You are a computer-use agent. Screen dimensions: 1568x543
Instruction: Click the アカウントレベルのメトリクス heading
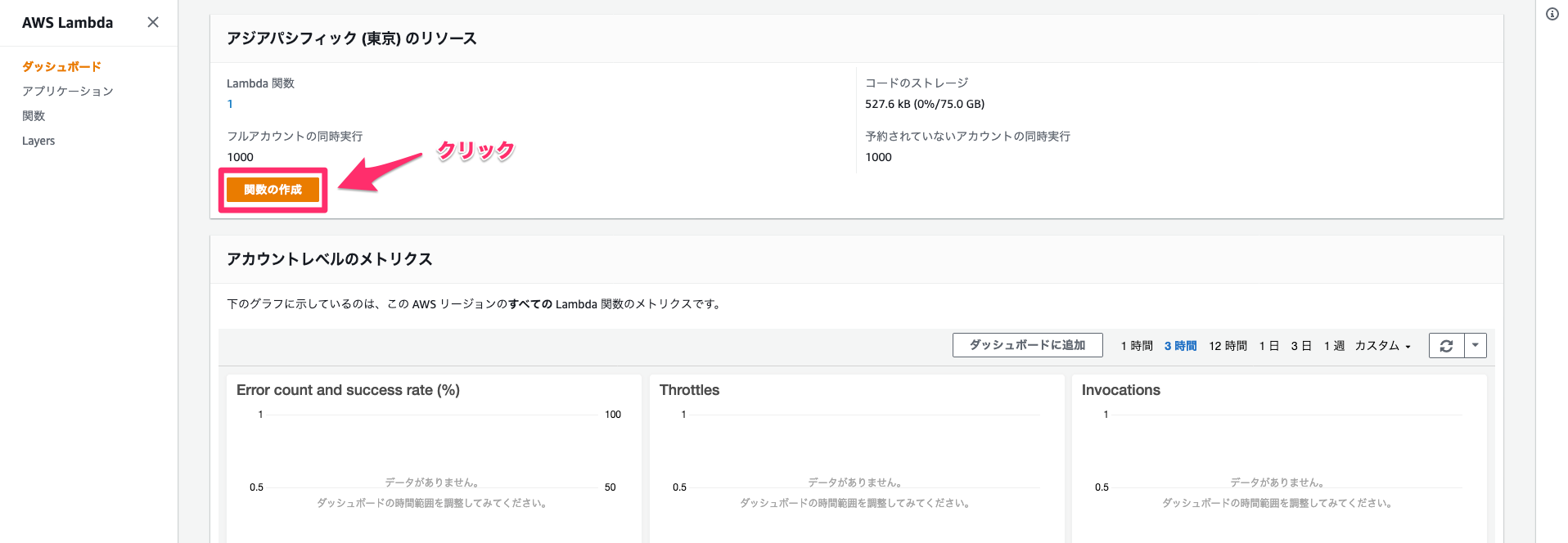329,259
